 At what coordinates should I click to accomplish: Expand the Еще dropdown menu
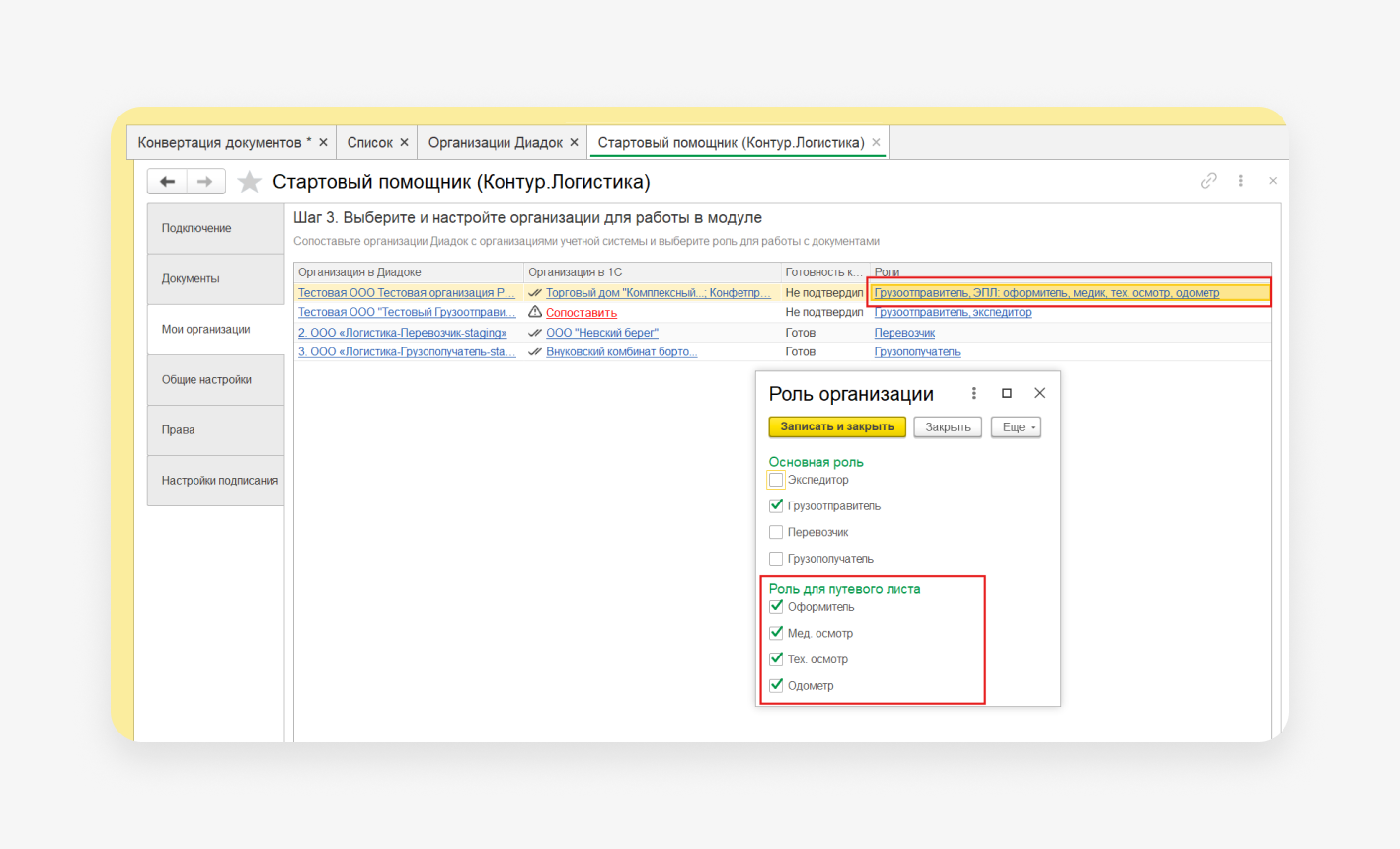coord(1016,427)
